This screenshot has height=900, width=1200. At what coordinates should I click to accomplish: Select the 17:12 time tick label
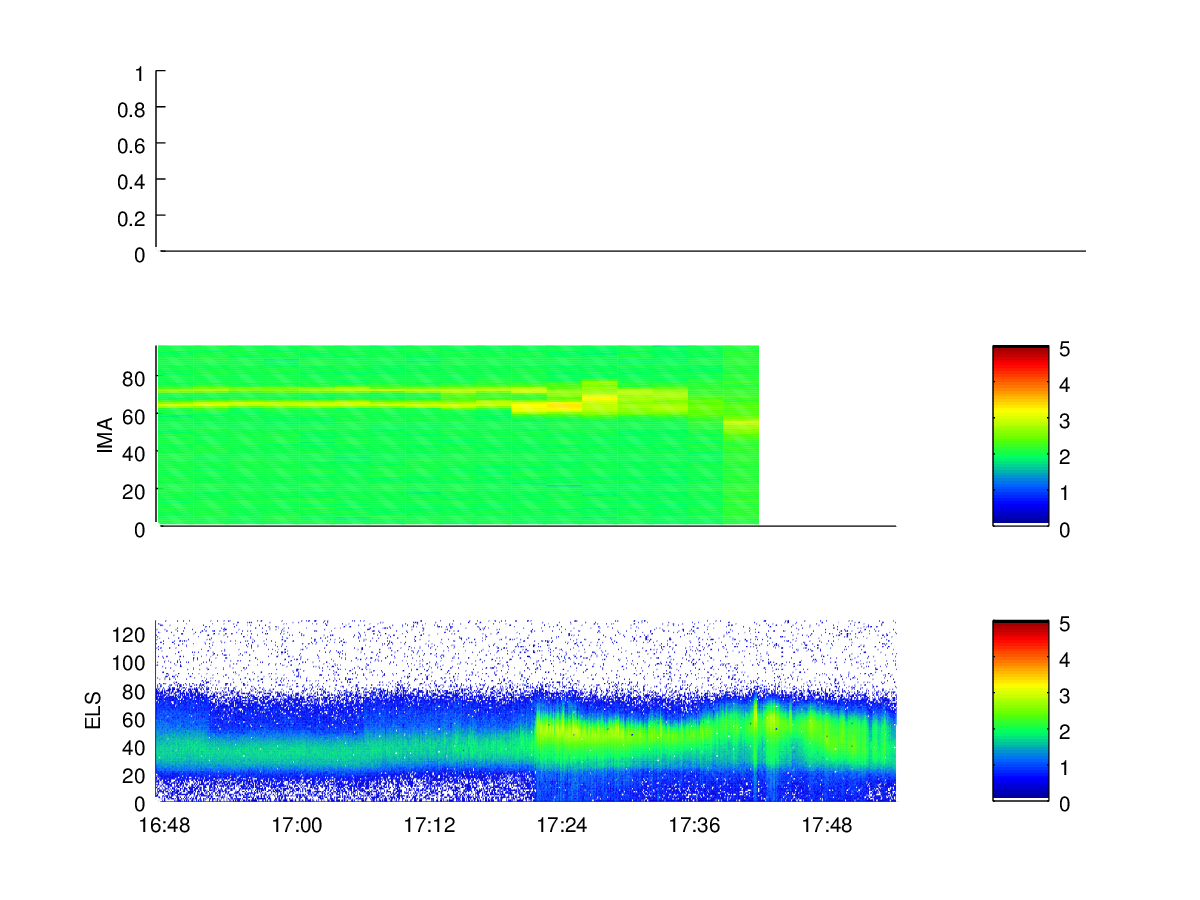pyautogui.click(x=430, y=826)
